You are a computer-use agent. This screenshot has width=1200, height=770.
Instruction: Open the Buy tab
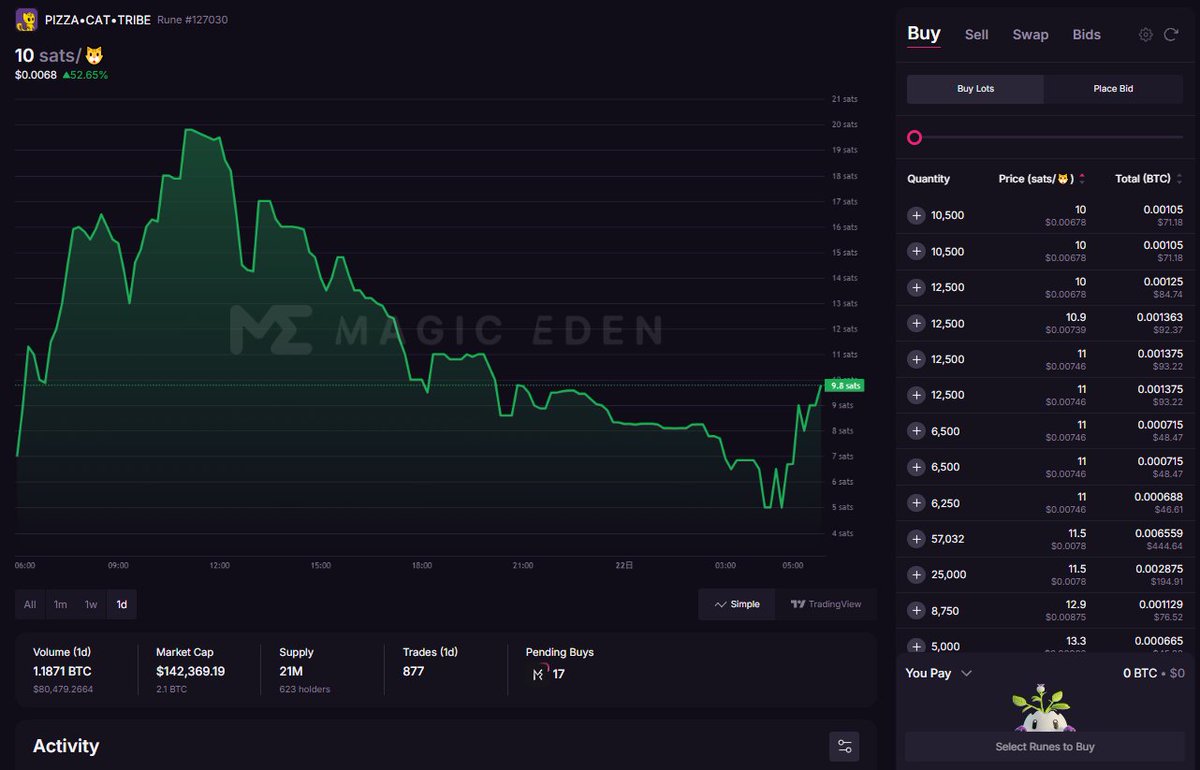923,34
